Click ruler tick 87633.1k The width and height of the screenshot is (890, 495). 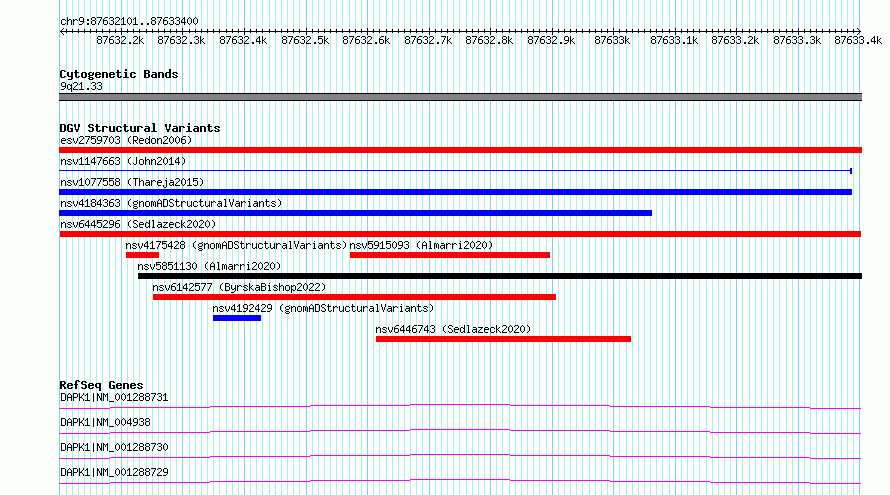(x=674, y=40)
